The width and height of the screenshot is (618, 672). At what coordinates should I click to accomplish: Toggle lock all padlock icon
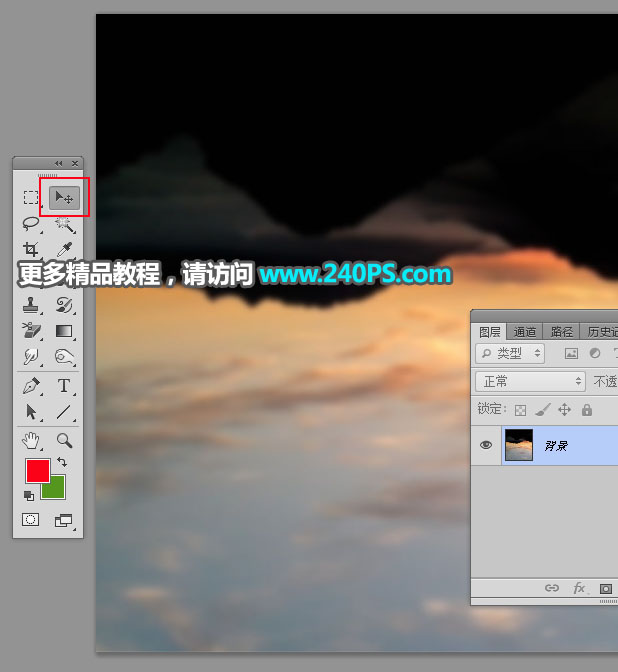(x=587, y=410)
